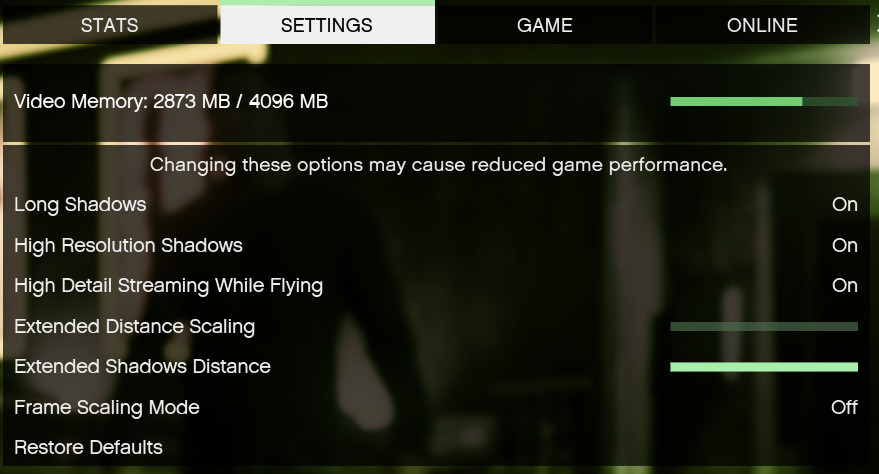Click the reduced game performance warning text

point(438,165)
